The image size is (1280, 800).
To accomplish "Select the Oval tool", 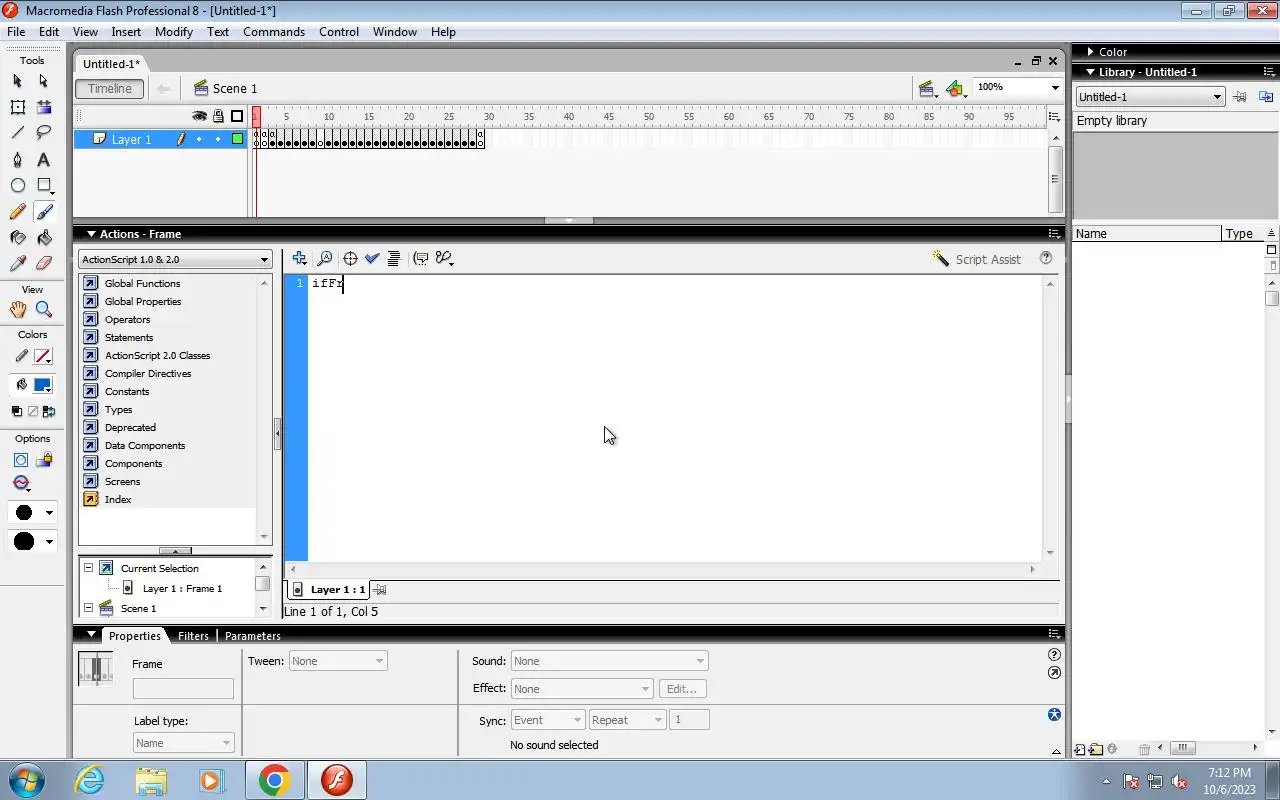I will (18, 185).
